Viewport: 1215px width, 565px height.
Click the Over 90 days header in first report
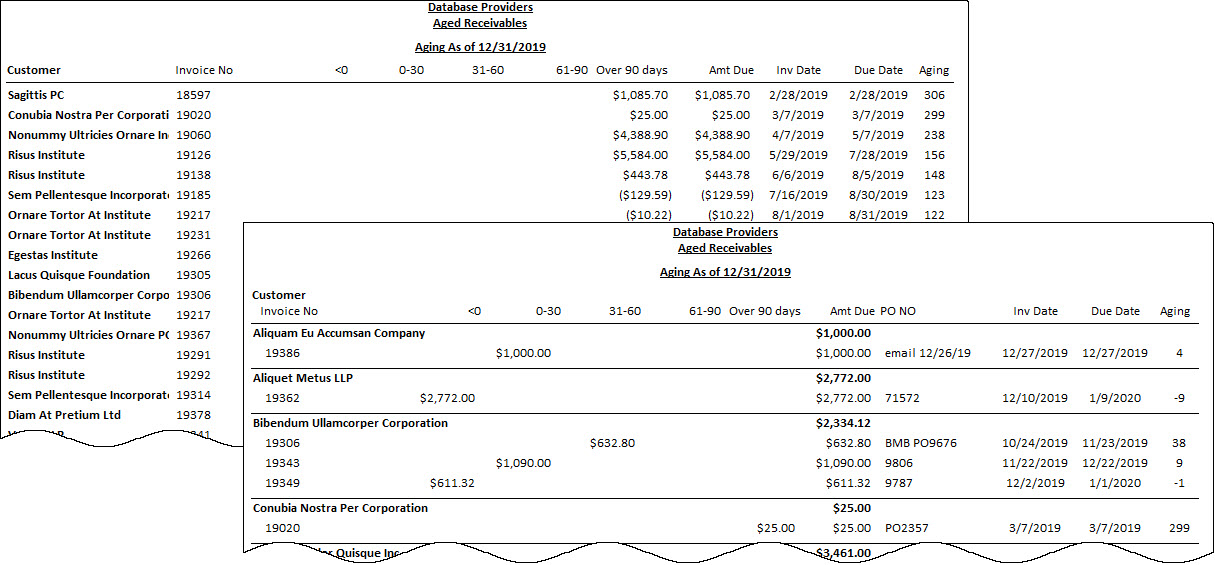[632, 70]
